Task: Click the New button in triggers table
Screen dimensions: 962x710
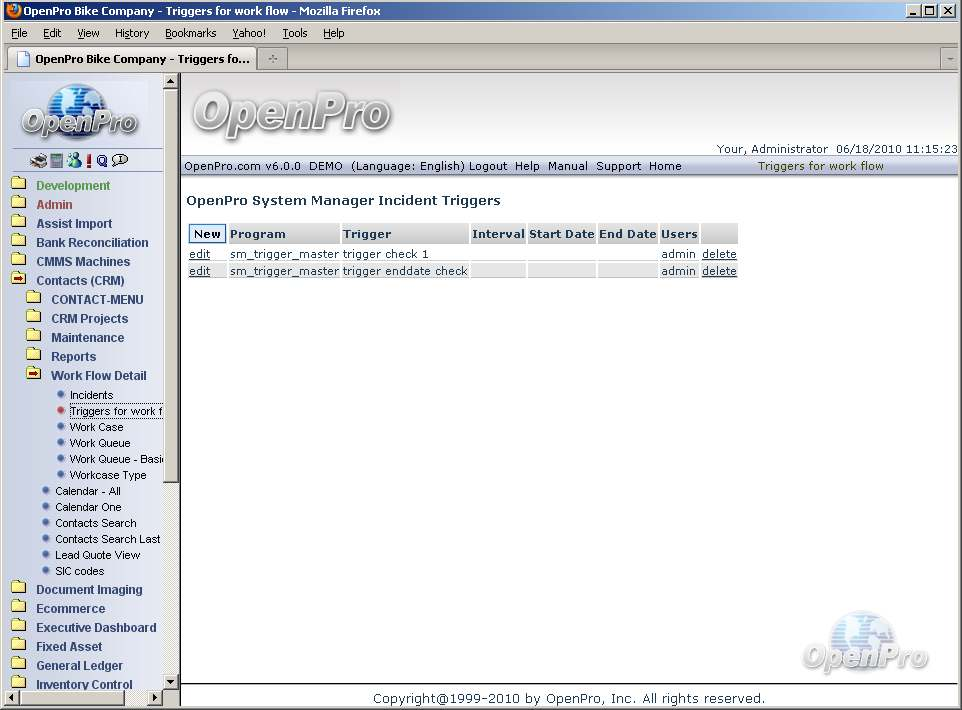Action: coord(207,234)
